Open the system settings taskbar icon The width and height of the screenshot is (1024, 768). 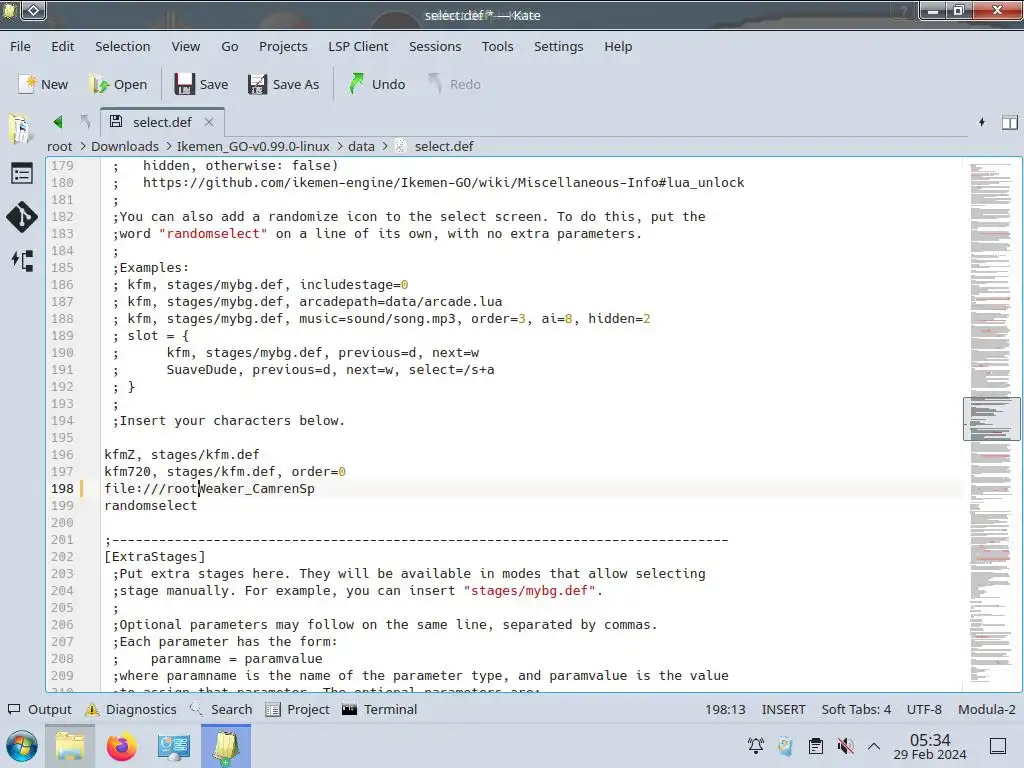174,746
